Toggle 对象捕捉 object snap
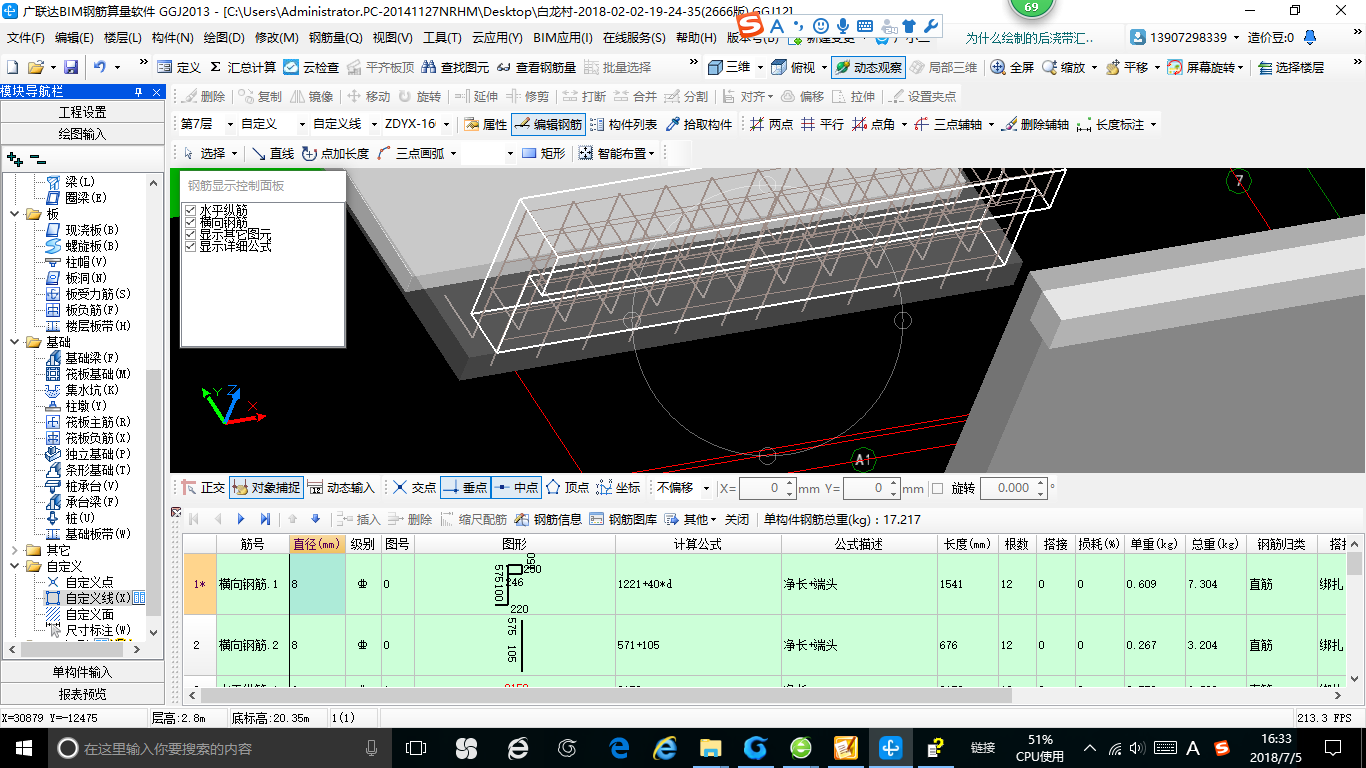 point(266,488)
